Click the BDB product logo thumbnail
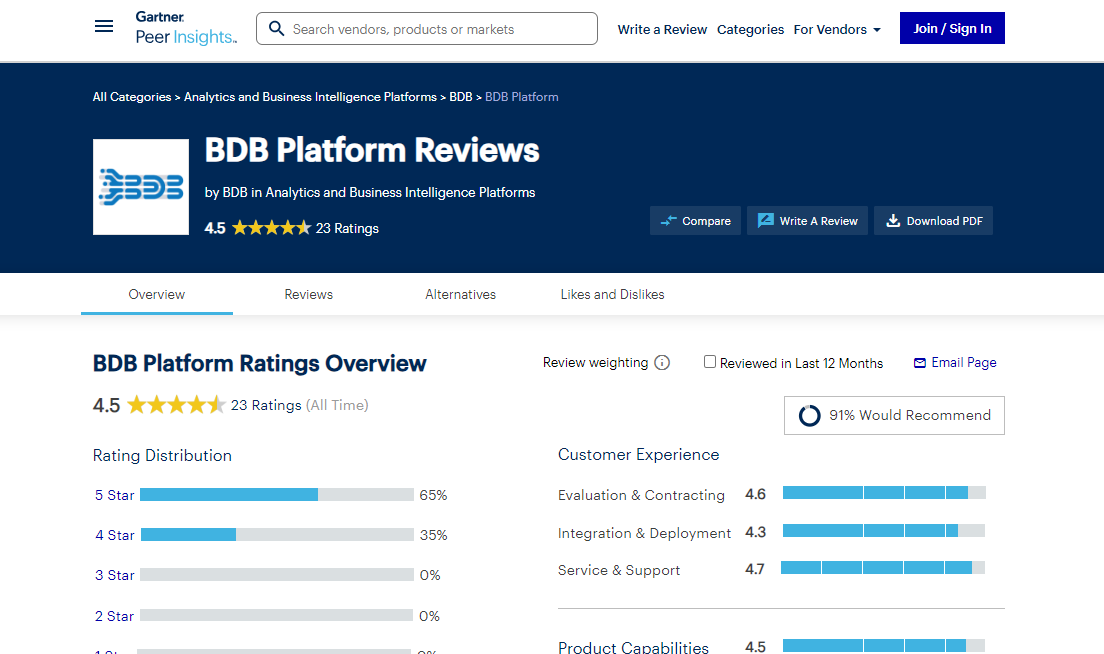 coord(141,187)
